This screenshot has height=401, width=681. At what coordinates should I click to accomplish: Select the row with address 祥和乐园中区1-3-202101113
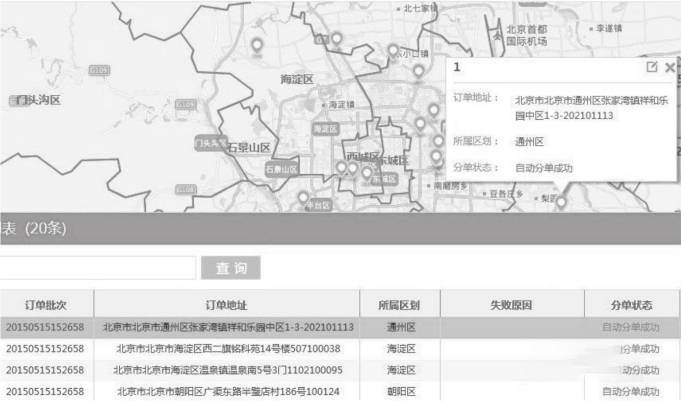click(x=340, y=327)
